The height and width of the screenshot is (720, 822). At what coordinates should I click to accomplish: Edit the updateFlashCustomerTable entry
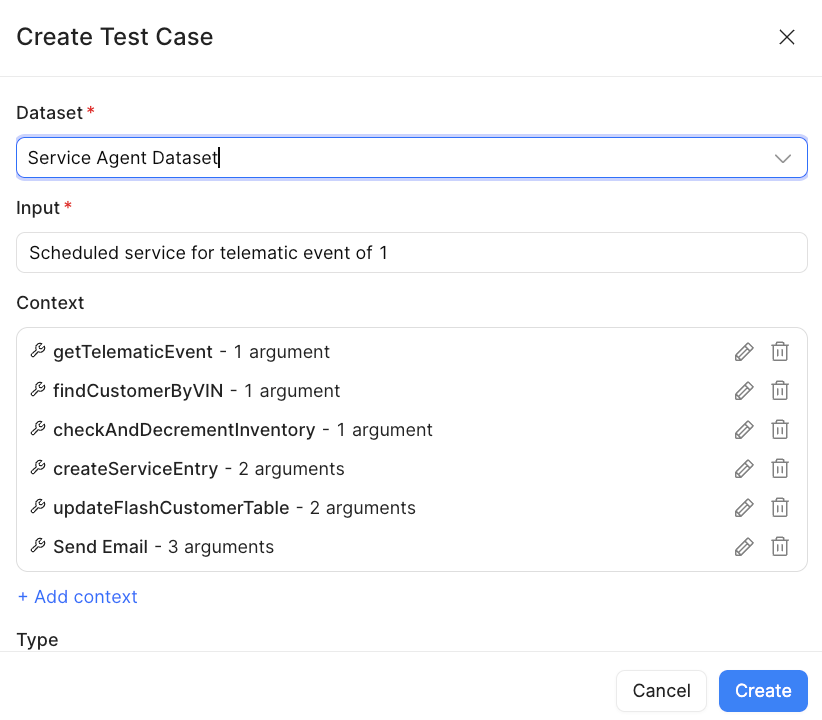coord(743,508)
